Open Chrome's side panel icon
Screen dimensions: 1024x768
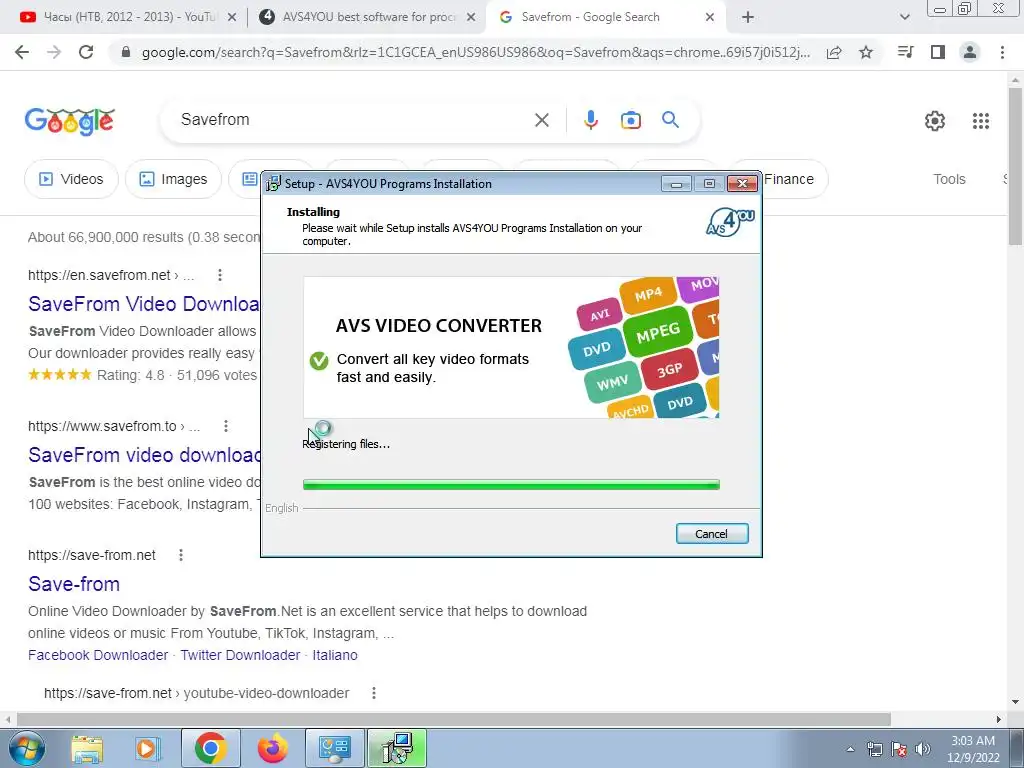tap(938, 52)
